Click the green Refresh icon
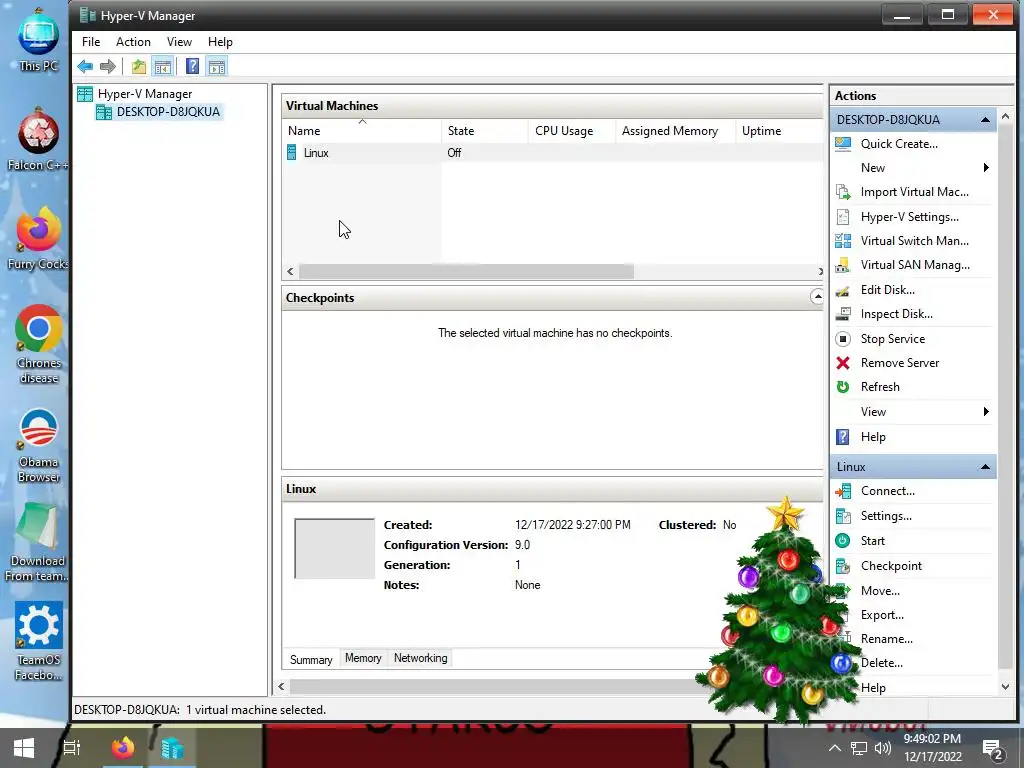This screenshot has width=1024, height=768. pyautogui.click(x=843, y=387)
